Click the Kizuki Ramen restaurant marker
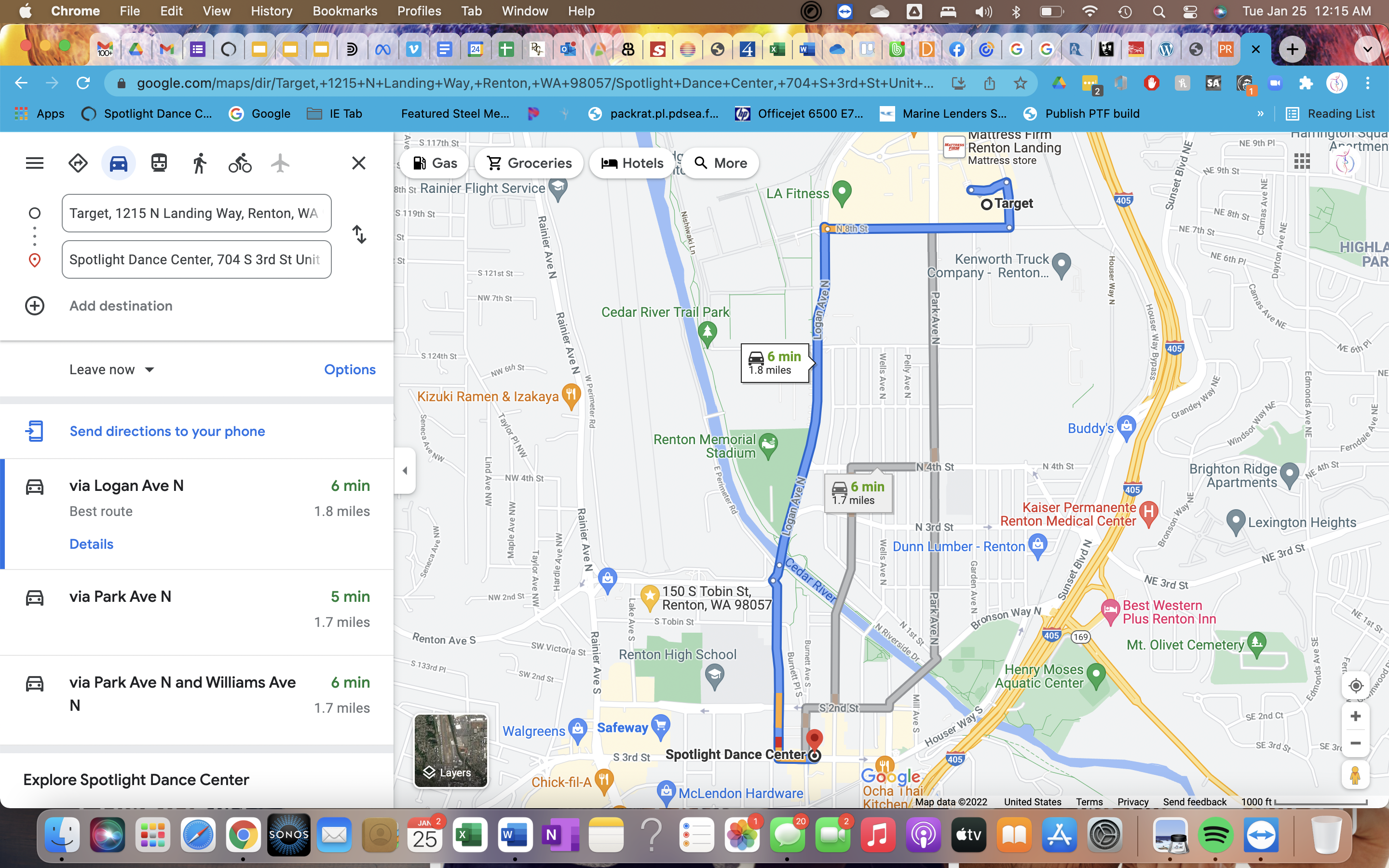Screen dimensions: 1389x868 [571, 396]
